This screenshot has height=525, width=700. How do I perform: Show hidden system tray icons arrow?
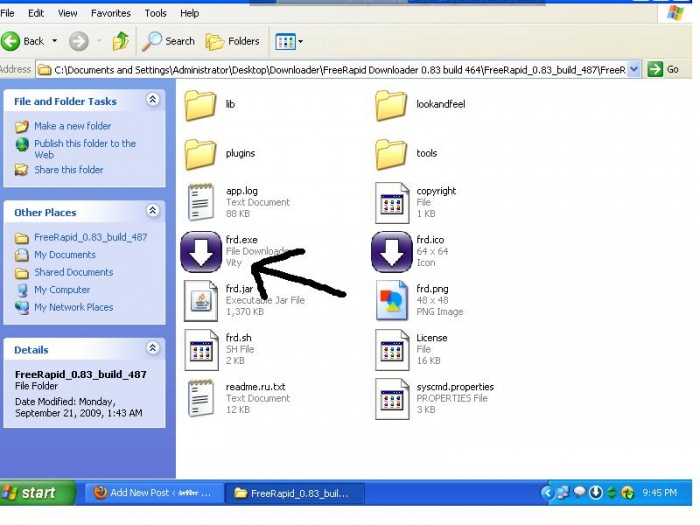point(547,493)
